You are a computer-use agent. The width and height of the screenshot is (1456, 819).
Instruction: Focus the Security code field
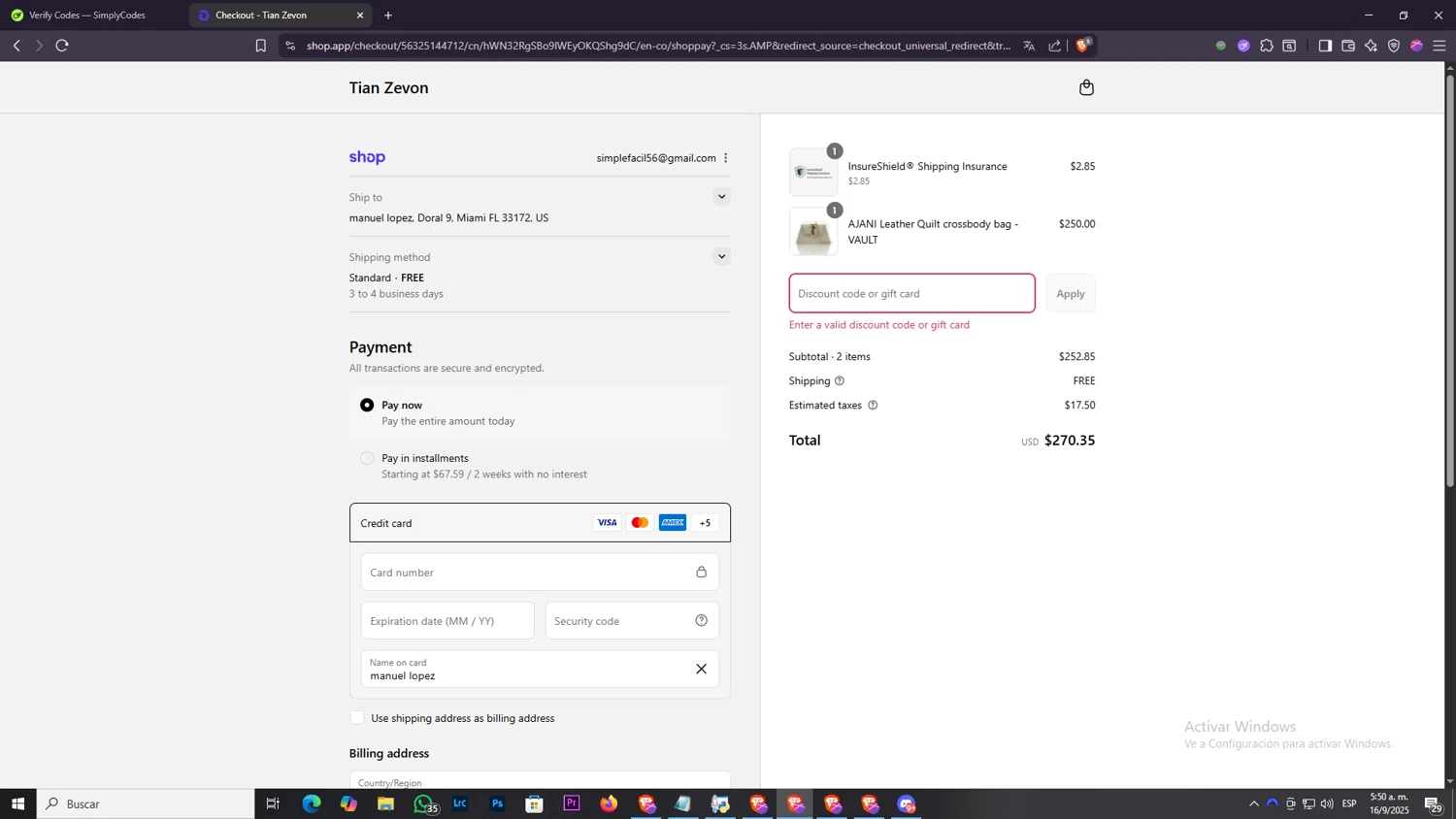click(x=632, y=621)
